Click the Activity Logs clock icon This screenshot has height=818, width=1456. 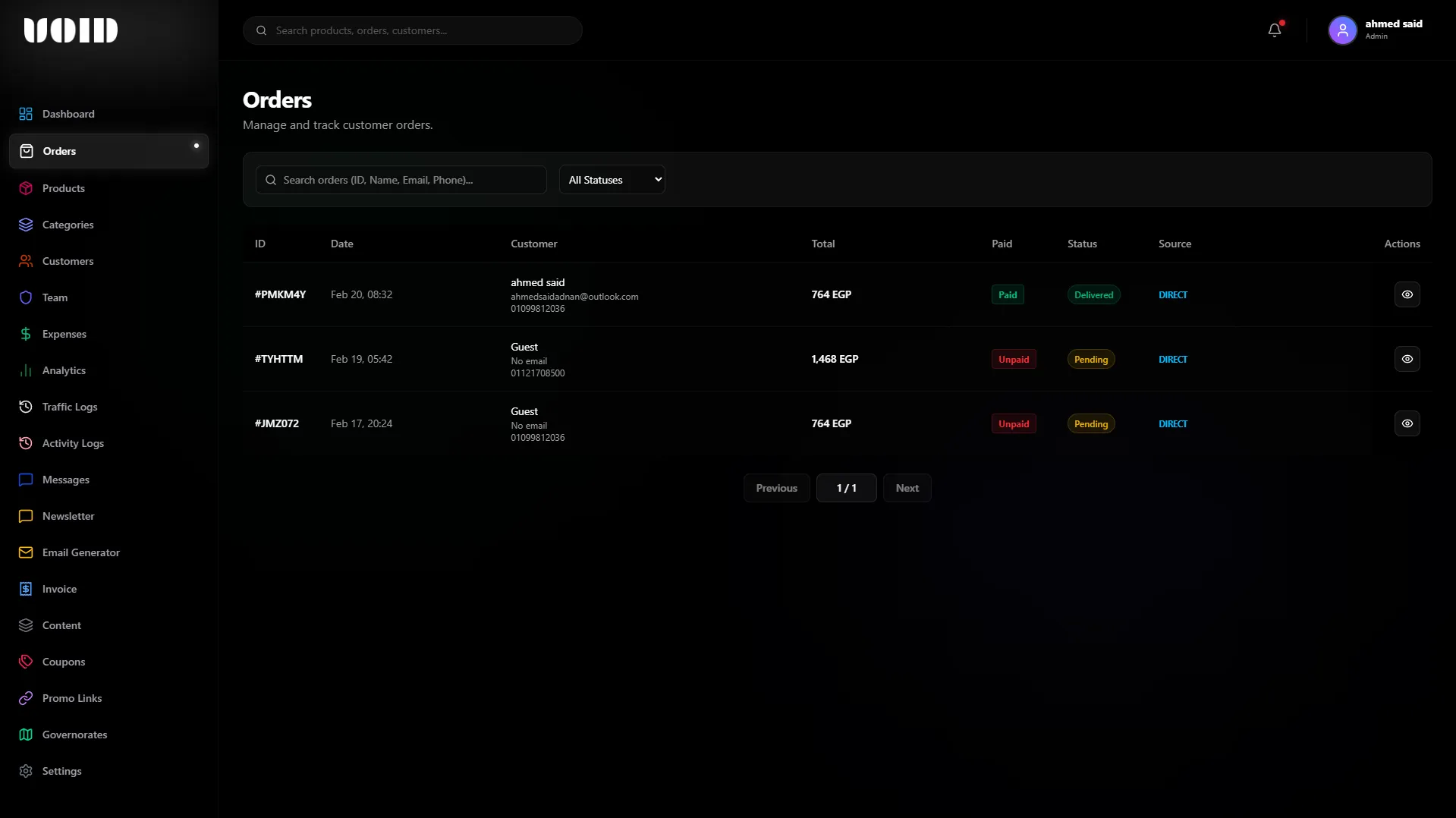[26, 443]
